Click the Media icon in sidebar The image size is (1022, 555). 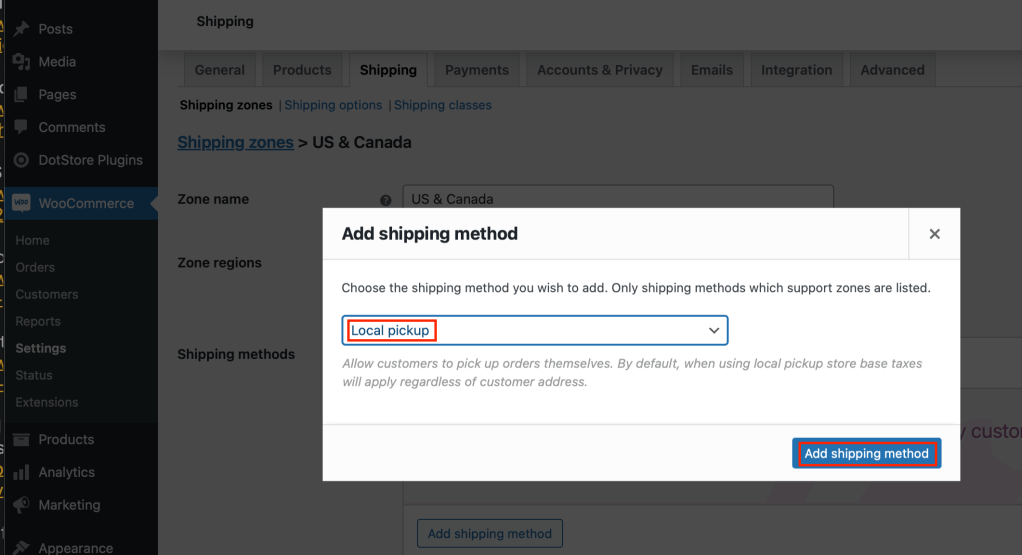[x=22, y=61]
